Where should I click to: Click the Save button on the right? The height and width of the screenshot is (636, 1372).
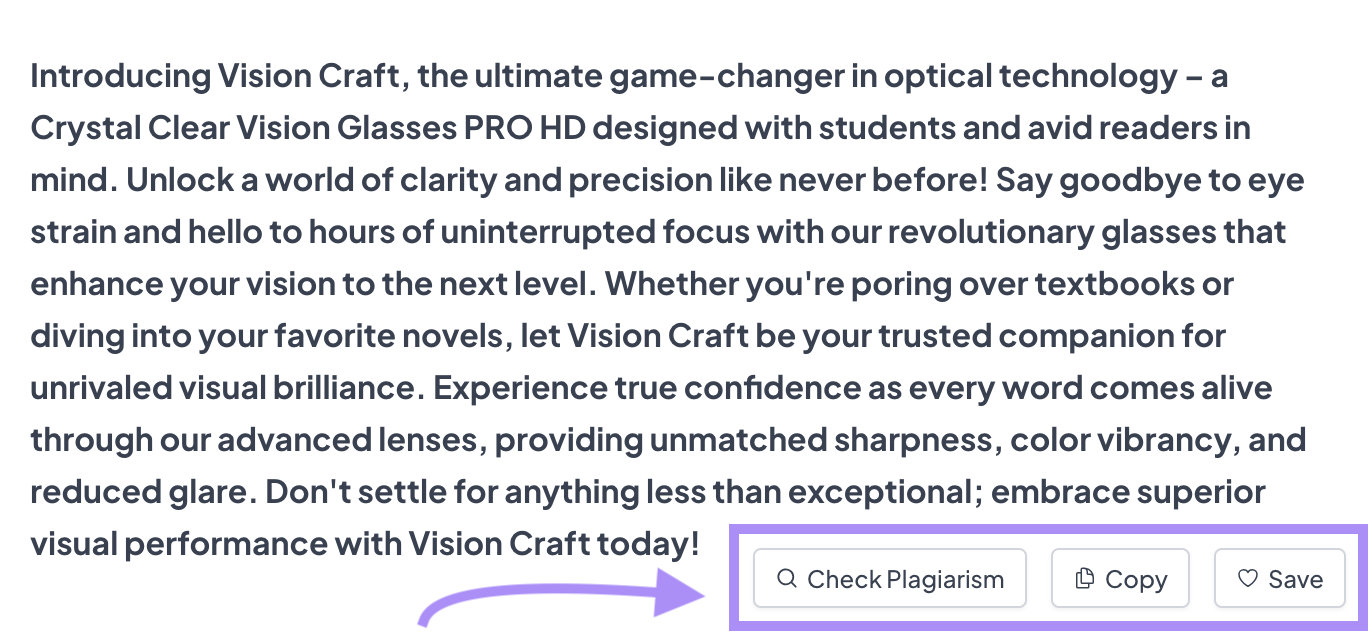pyautogui.click(x=1280, y=578)
